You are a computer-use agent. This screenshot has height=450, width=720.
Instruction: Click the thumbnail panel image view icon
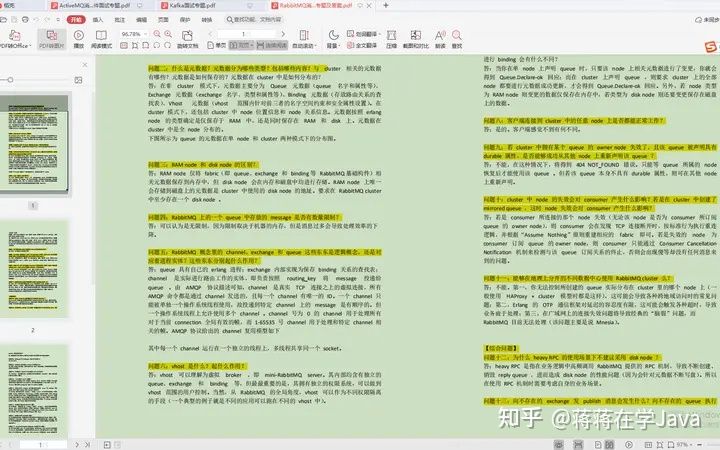(79, 80)
